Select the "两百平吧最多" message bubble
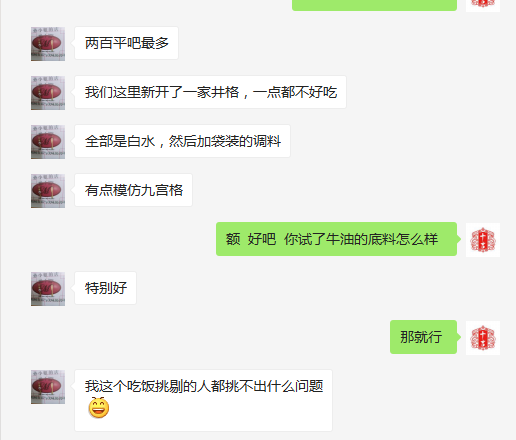Screen dimensions: 516x440 (x=127, y=43)
